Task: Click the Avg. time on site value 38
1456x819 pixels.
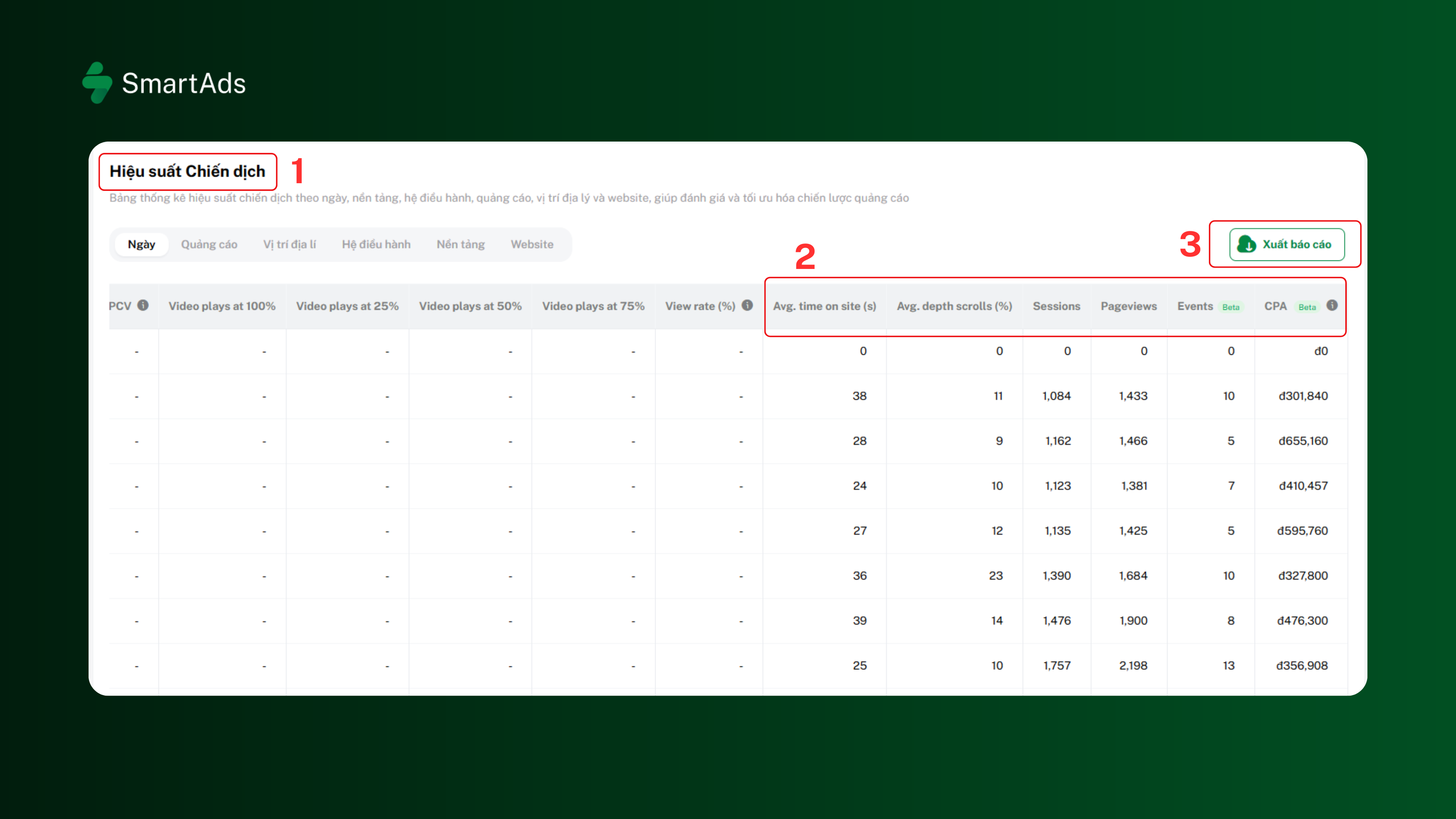Action: 860,396
